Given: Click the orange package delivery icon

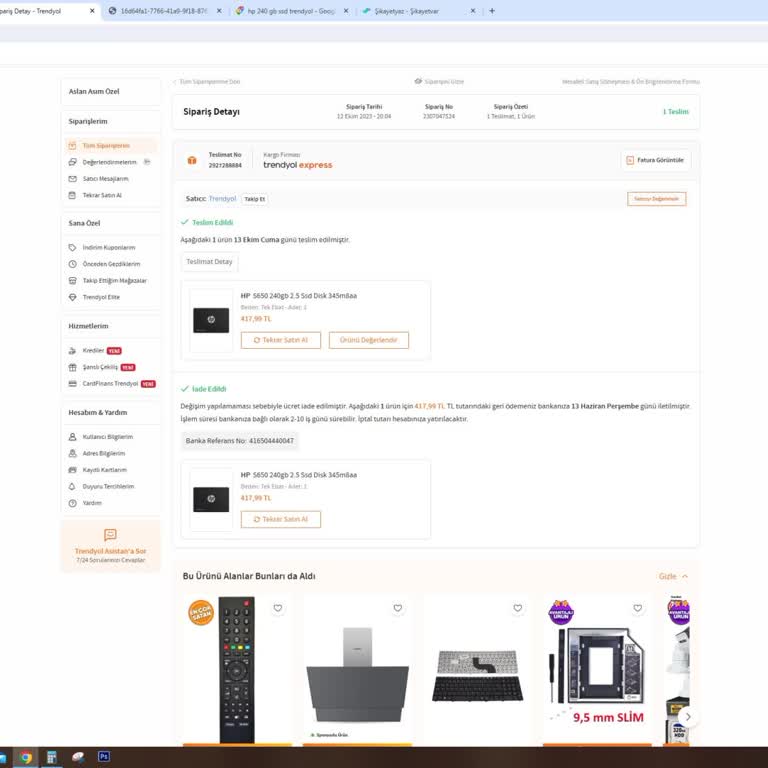Looking at the screenshot, I should coord(192,160).
